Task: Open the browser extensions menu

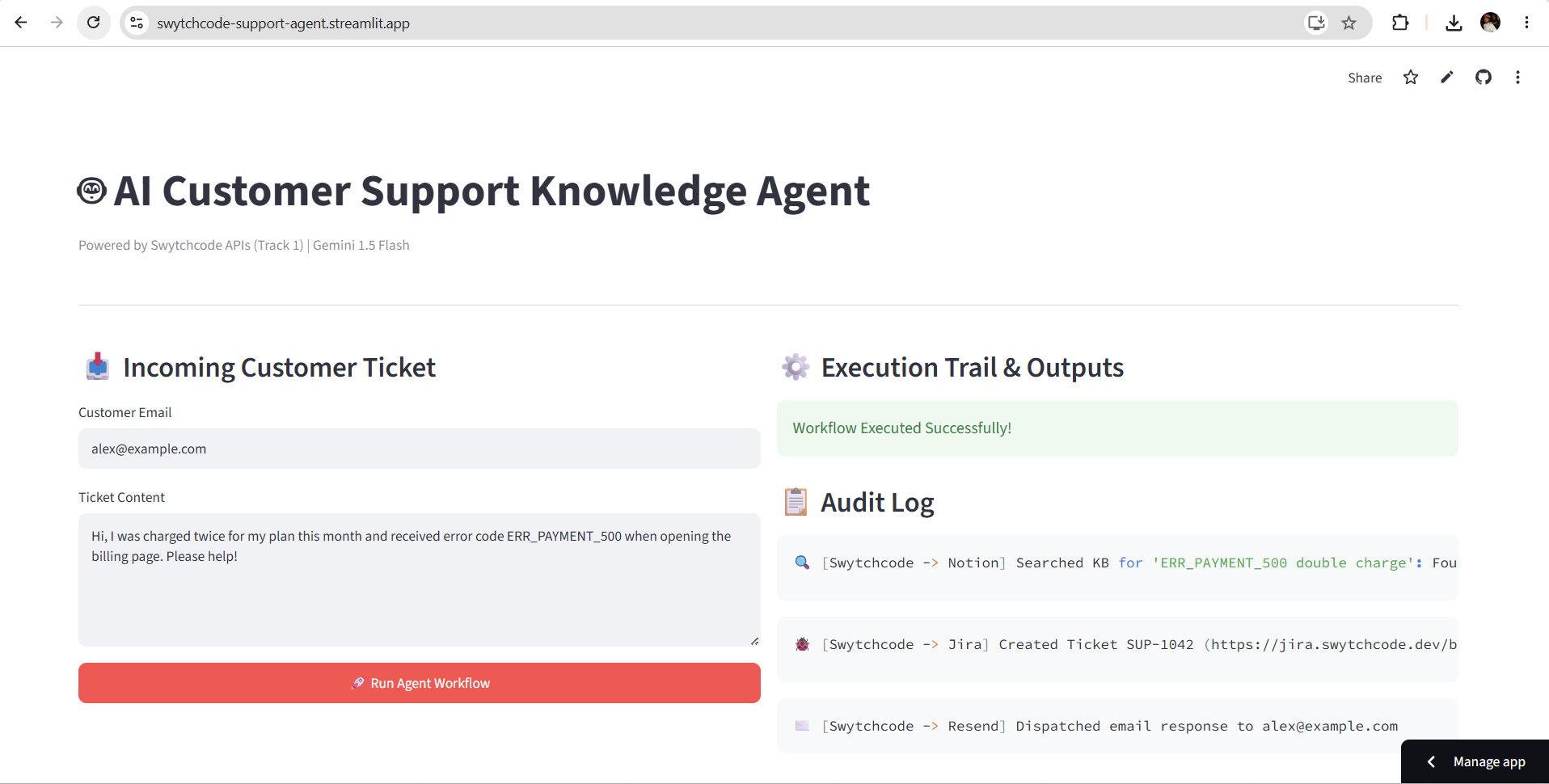Action: point(1400,23)
